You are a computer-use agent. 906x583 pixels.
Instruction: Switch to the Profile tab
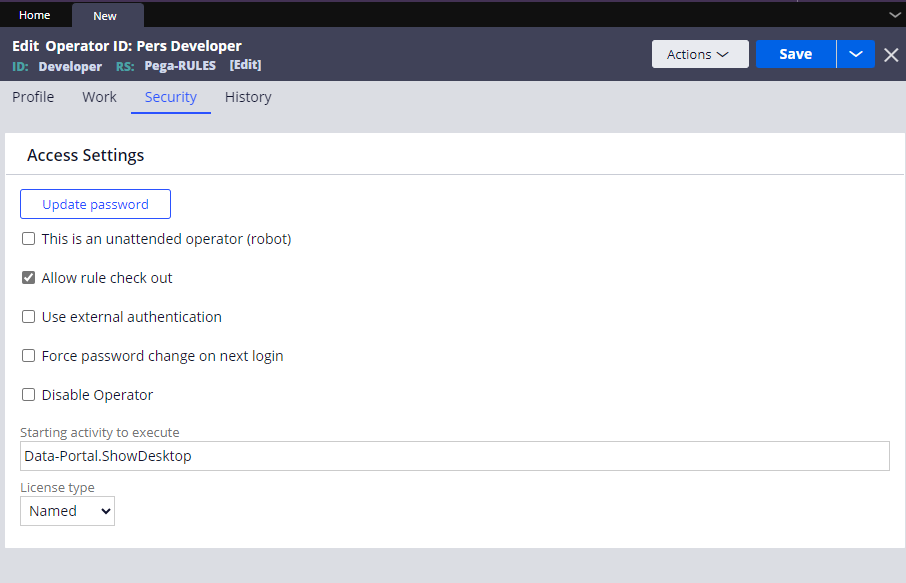(x=33, y=97)
